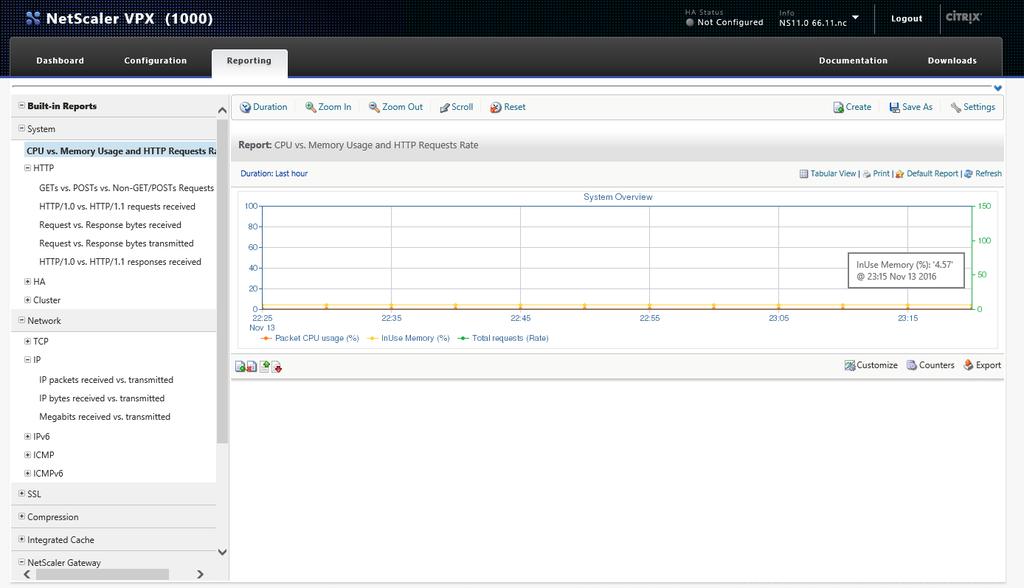Click the move chart down red arrow icon
This screenshot has width=1024, height=588.
click(x=276, y=367)
